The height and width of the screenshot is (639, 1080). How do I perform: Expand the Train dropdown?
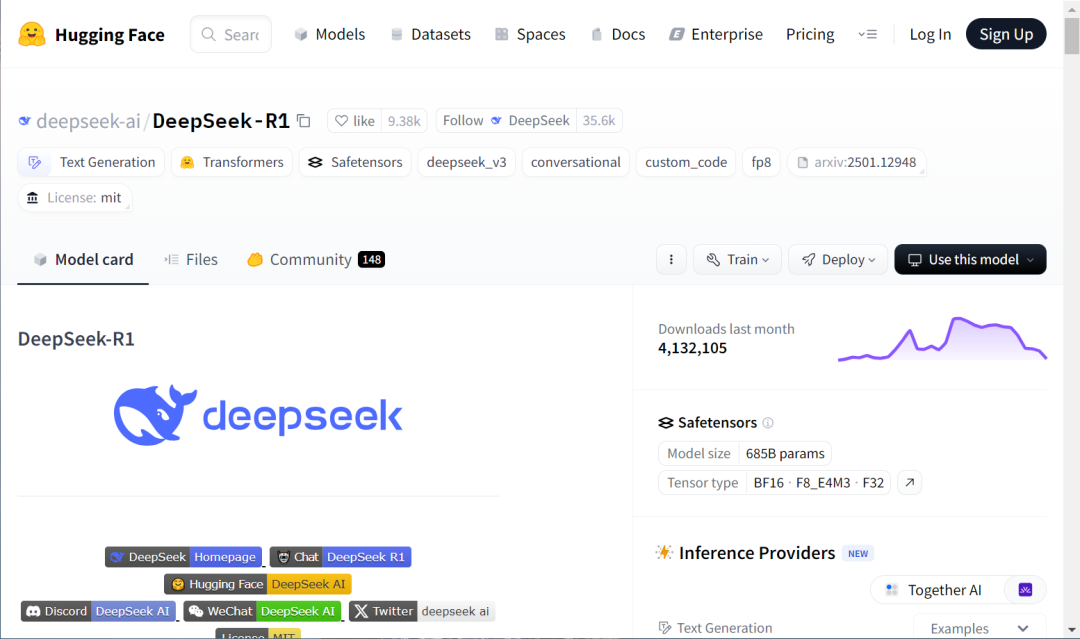[x=737, y=260]
